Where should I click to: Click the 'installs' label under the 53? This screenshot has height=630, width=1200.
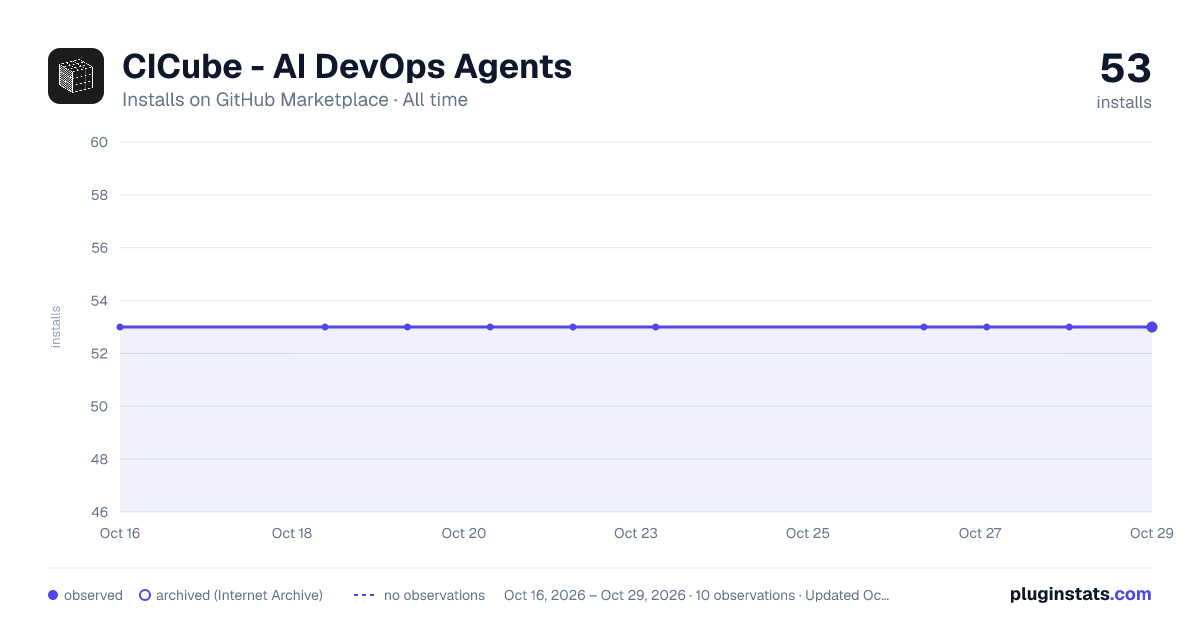(1124, 102)
